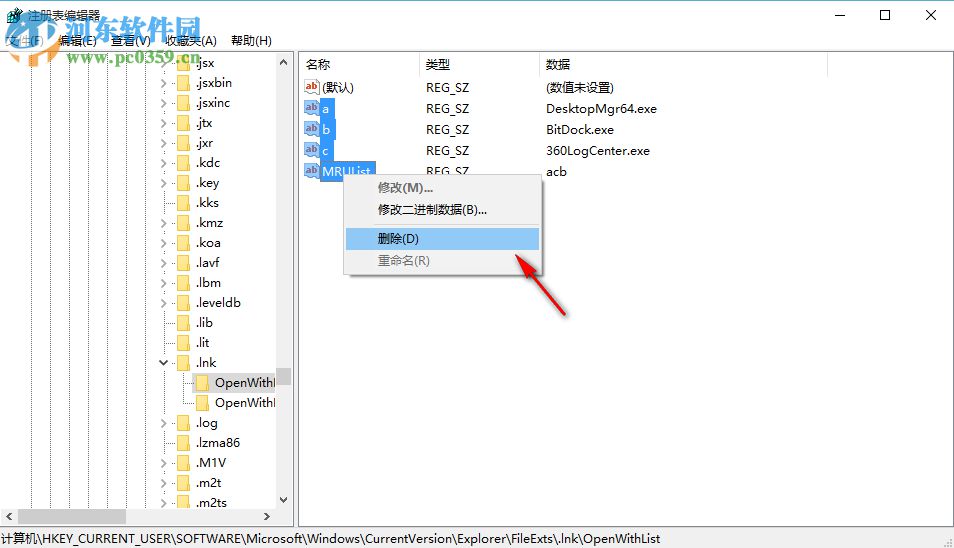
Task: Expand the .M1V key
Action: click(x=163, y=463)
